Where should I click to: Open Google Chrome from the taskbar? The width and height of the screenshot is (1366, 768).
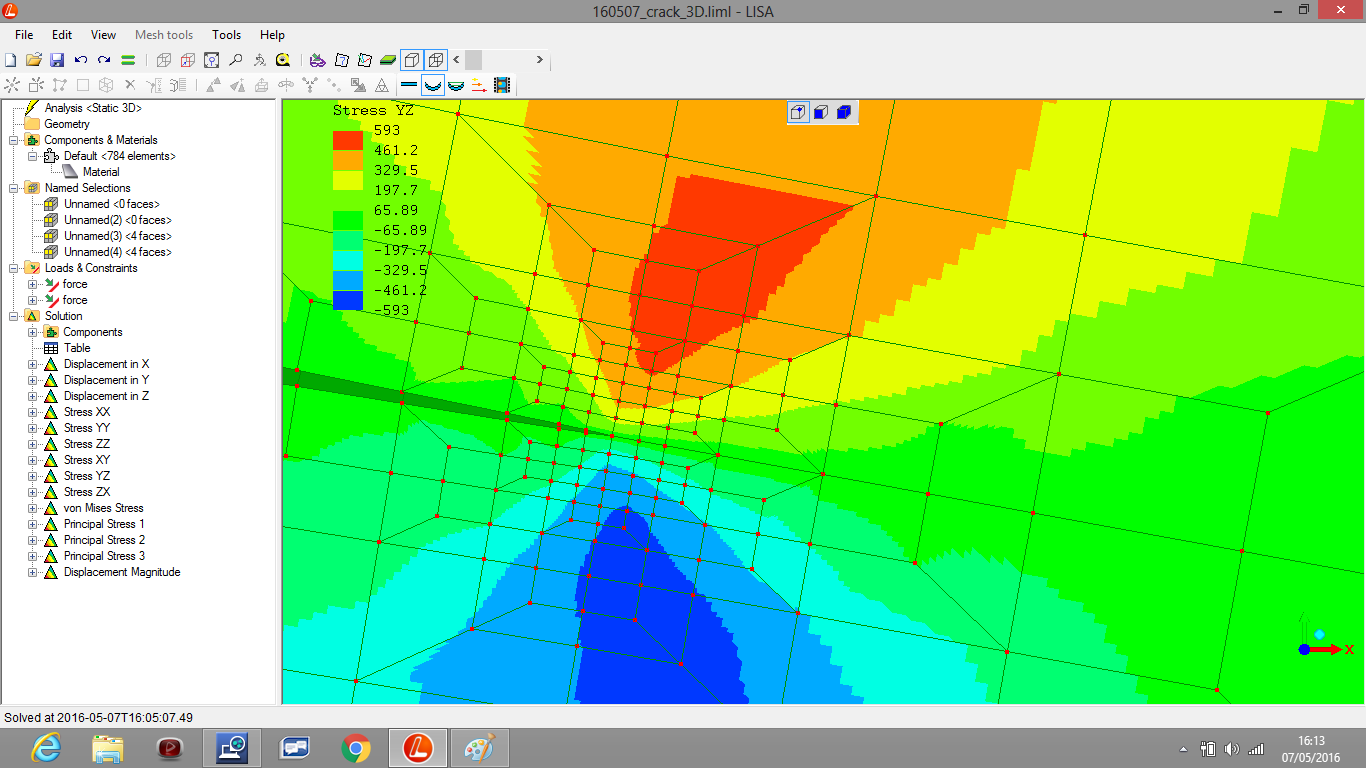click(x=355, y=747)
